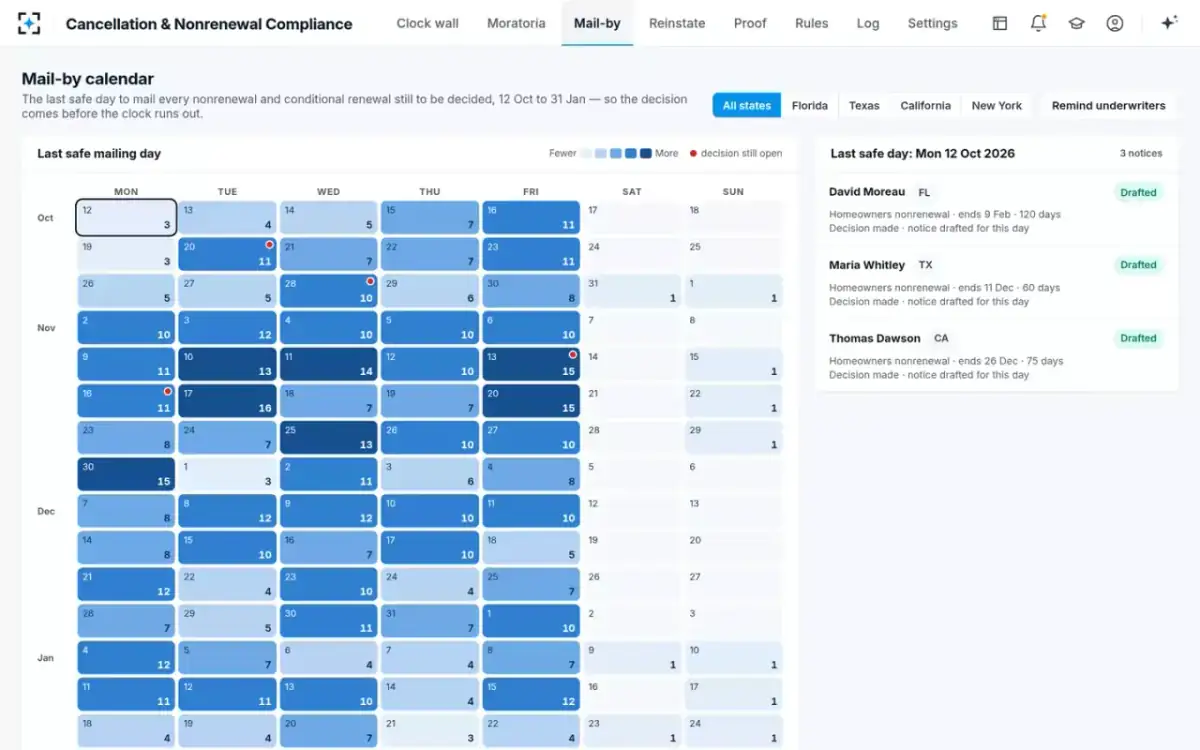1200x750 pixels.
Task: Open the user account icon
Action: tap(1115, 23)
